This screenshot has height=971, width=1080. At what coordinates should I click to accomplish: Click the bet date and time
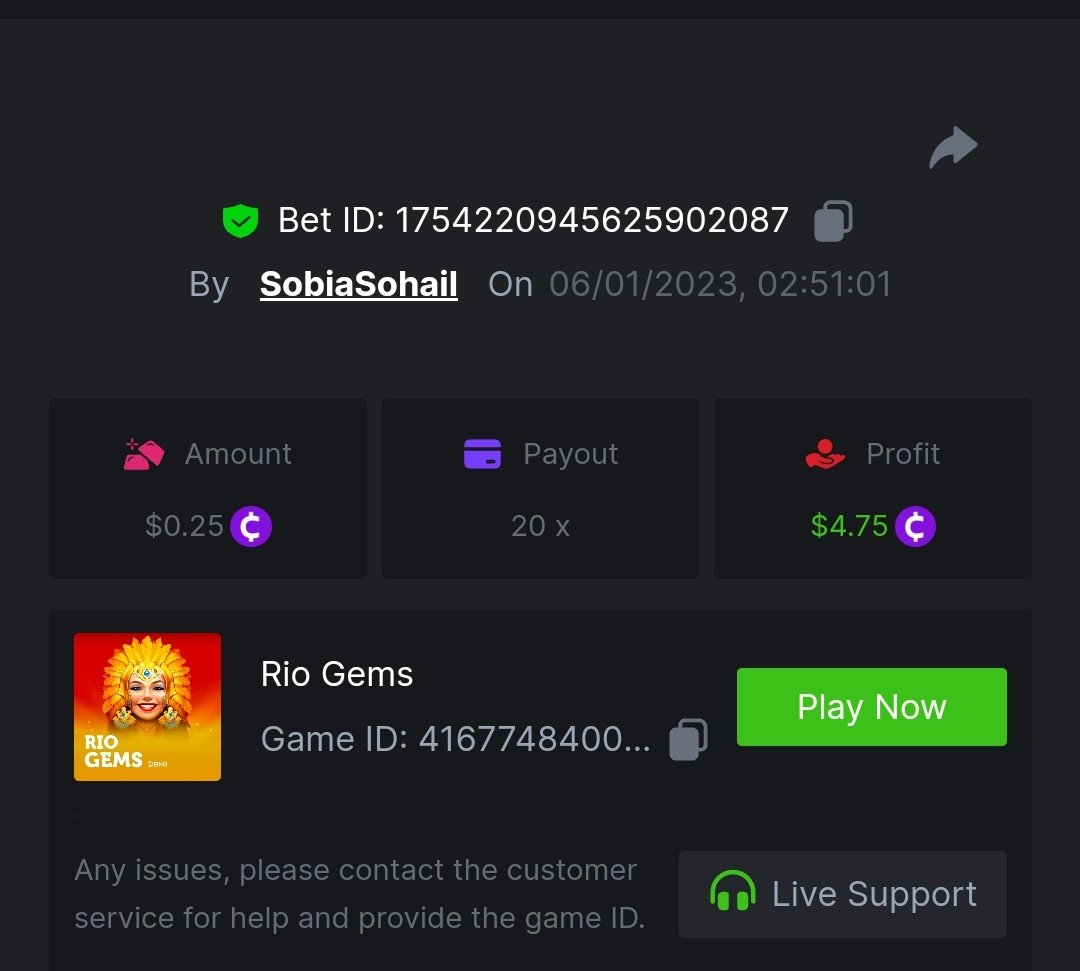720,285
